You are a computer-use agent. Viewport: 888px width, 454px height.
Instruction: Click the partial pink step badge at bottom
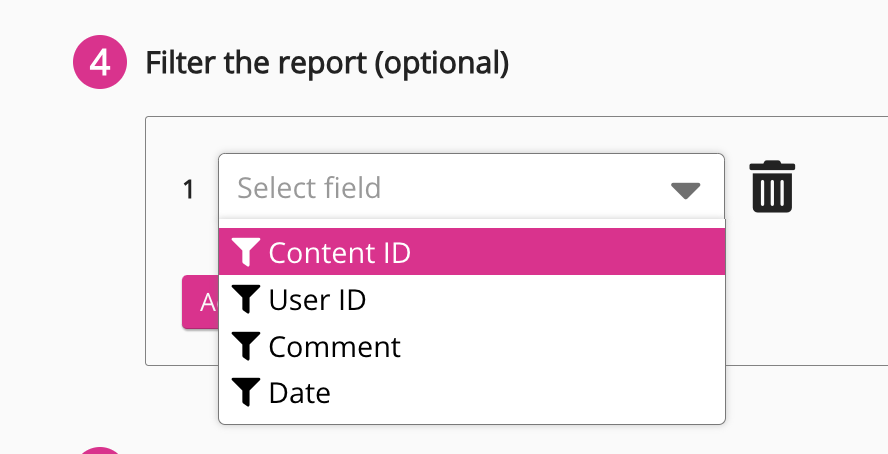pyautogui.click(x=100, y=450)
